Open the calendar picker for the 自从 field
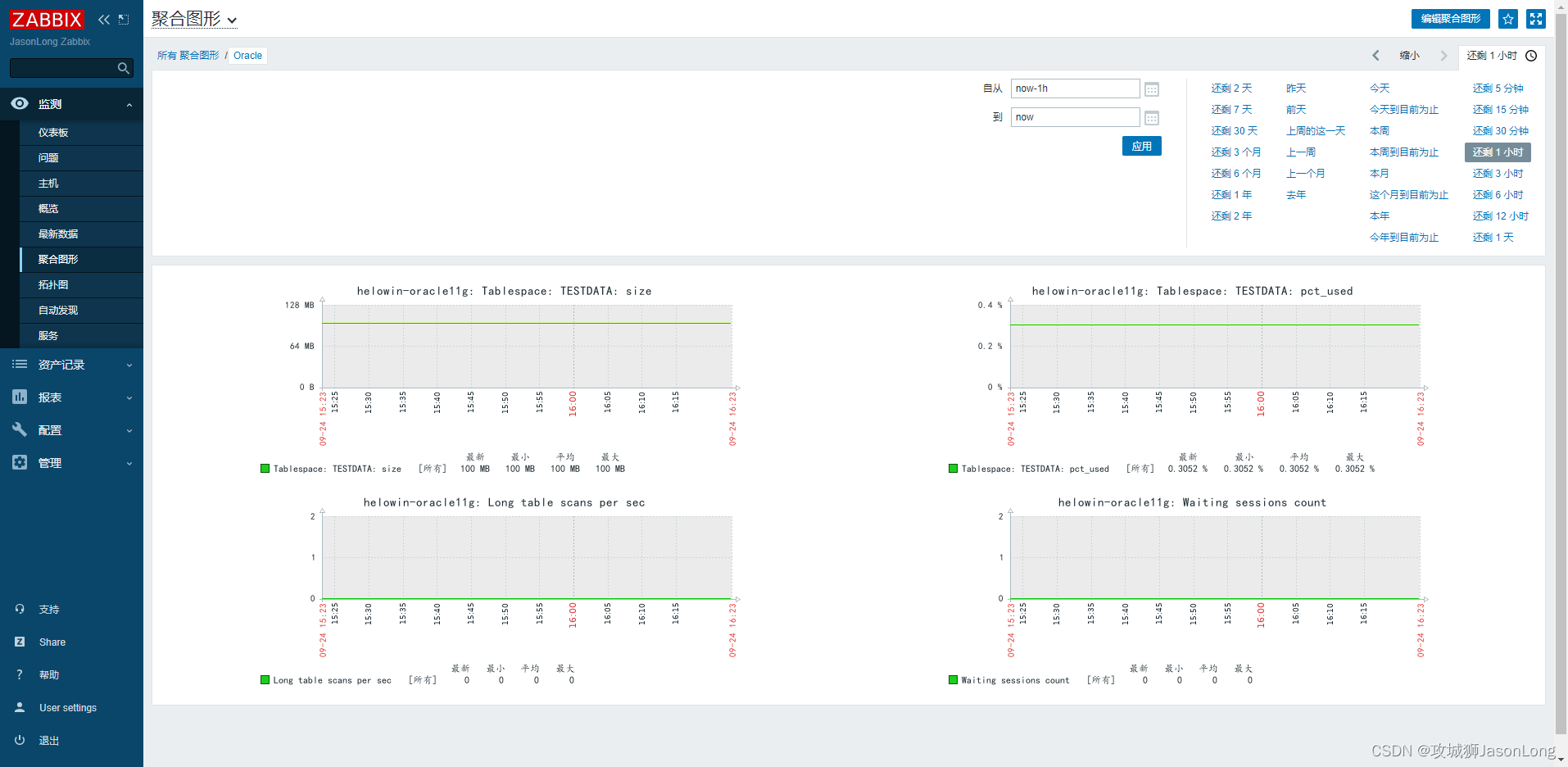The height and width of the screenshot is (767, 1568). click(1152, 88)
